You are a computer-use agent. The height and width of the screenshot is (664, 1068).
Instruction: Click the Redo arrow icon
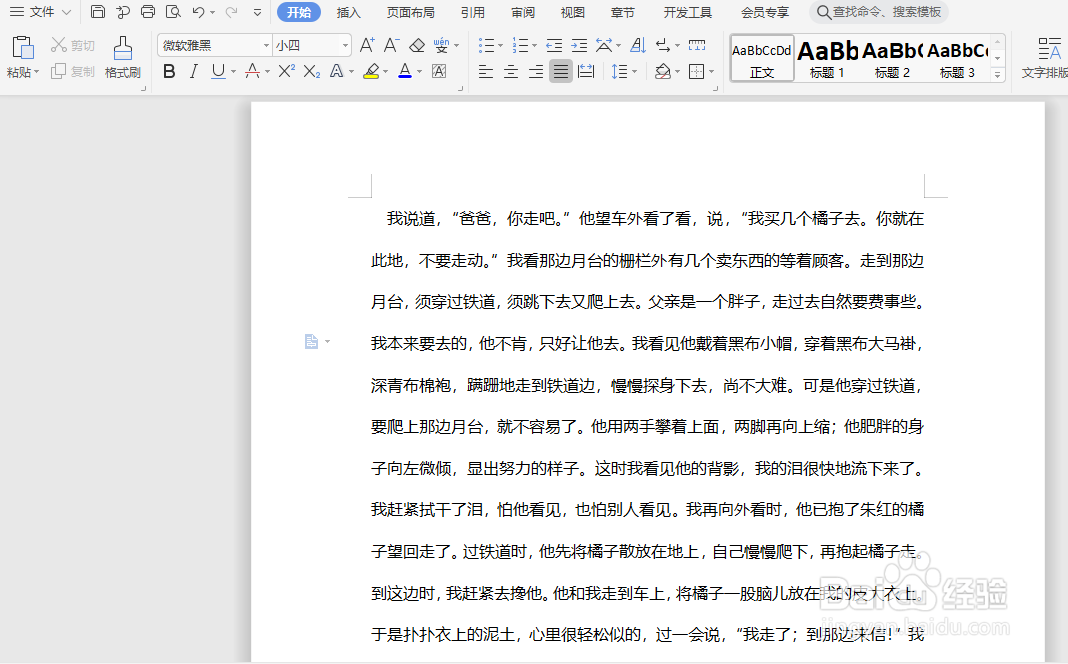coord(232,12)
